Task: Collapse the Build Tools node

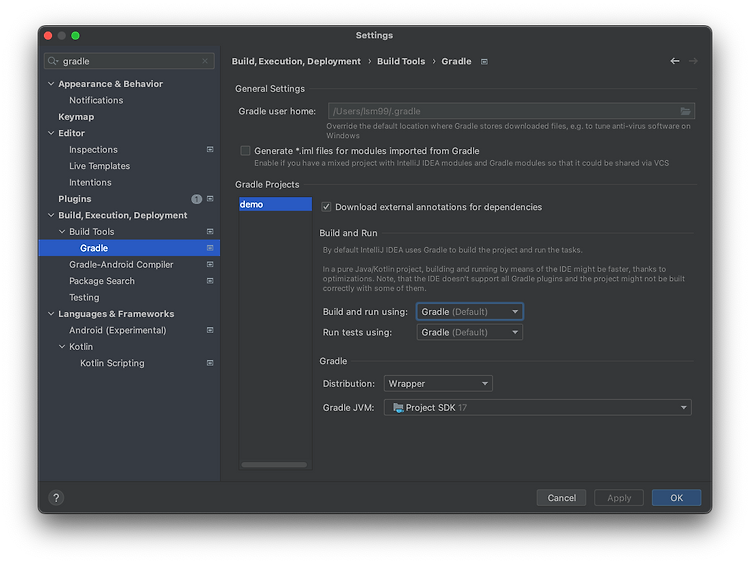Action: click(x=62, y=232)
